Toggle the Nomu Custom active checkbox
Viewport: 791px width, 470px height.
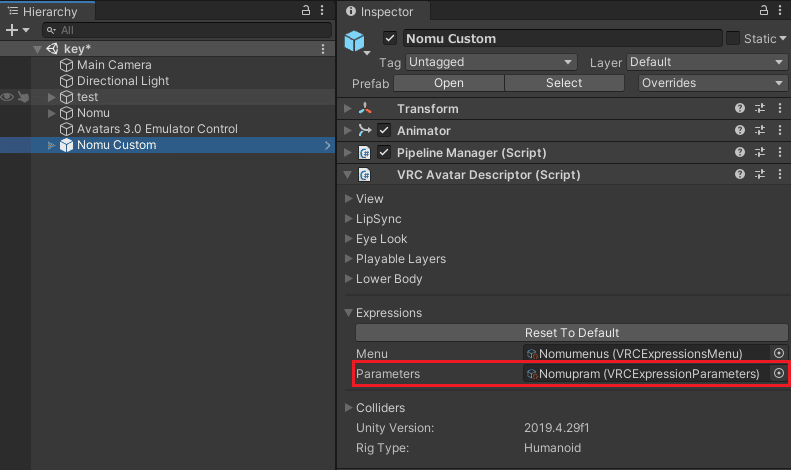(x=390, y=39)
